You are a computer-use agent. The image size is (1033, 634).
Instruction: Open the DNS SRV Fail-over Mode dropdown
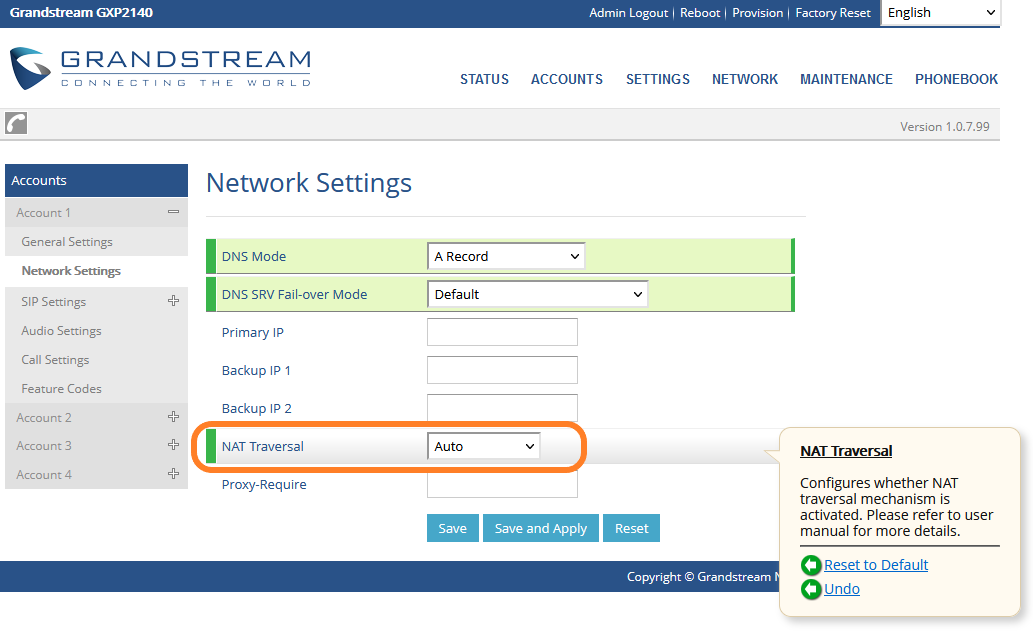tap(538, 295)
